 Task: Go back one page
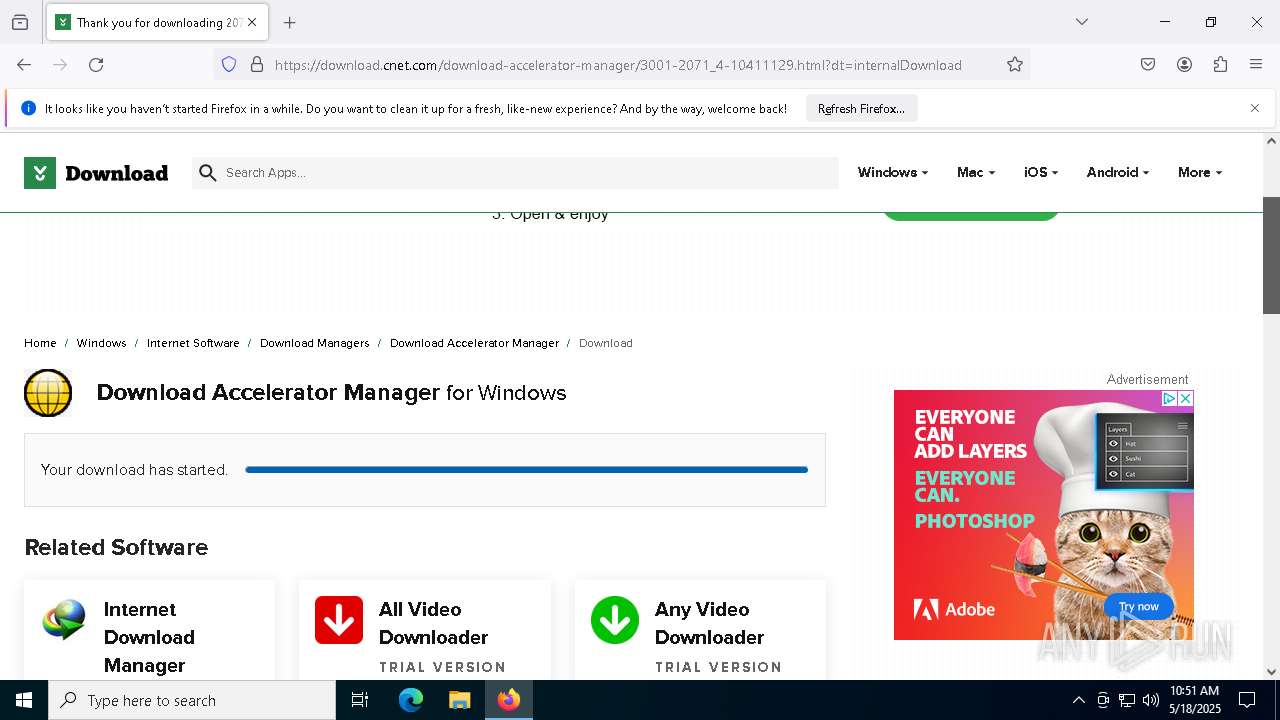coord(24,65)
